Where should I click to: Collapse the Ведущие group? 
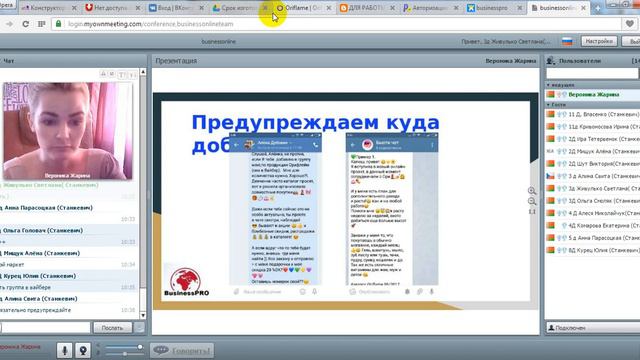tap(548, 85)
